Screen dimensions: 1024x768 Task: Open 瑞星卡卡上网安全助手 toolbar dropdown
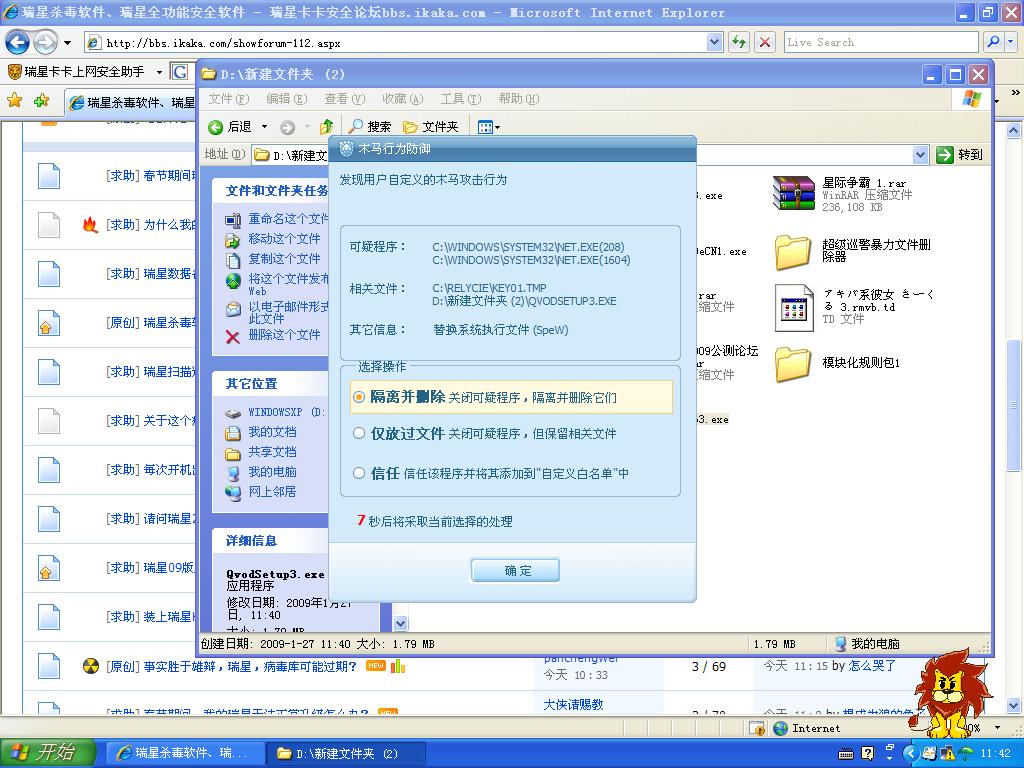pos(159,71)
